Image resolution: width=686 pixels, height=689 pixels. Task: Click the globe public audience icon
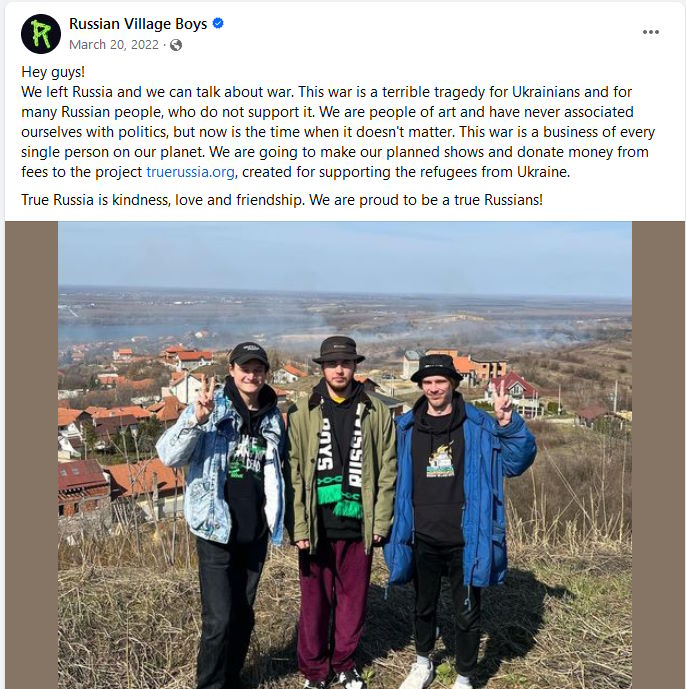tap(176, 45)
